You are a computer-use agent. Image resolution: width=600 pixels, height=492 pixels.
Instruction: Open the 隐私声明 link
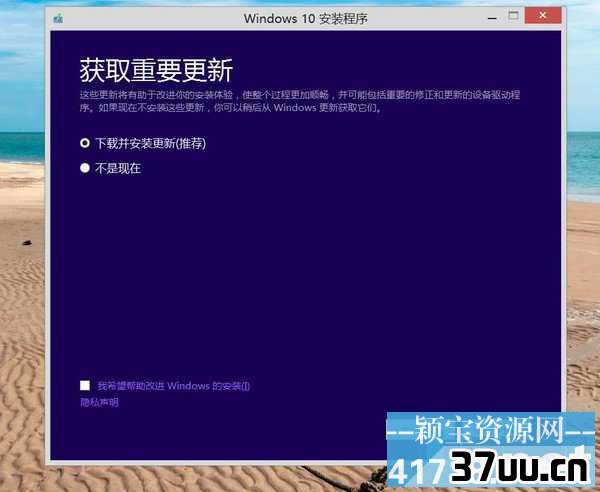point(99,402)
